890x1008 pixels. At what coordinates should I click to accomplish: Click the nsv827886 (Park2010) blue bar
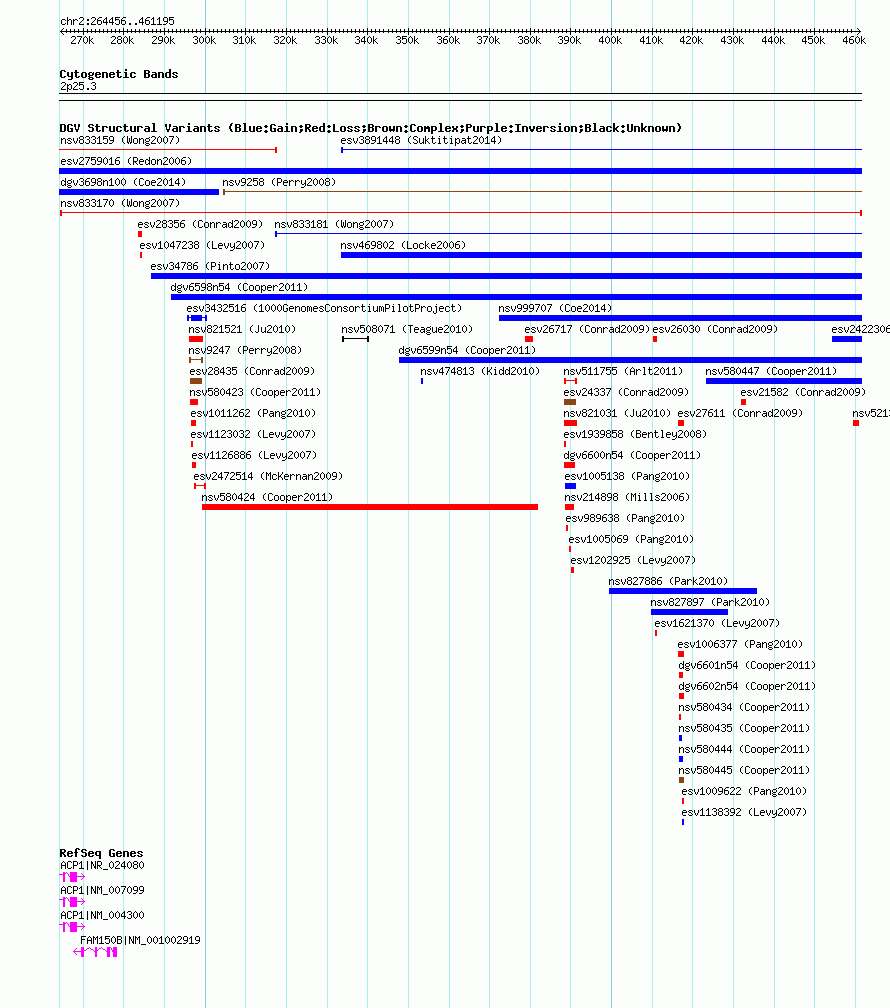tap(683, 591)
